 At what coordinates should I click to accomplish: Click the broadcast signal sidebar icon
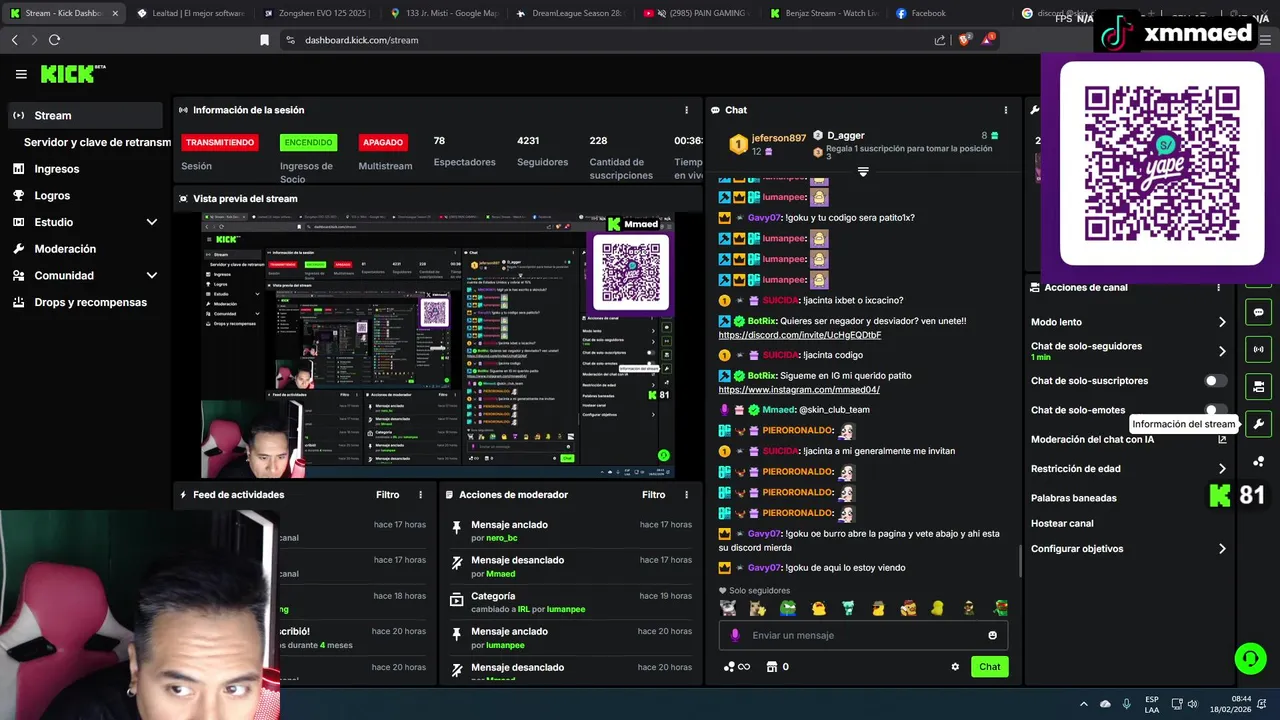pyautogui.click(x=1258, y=349)
